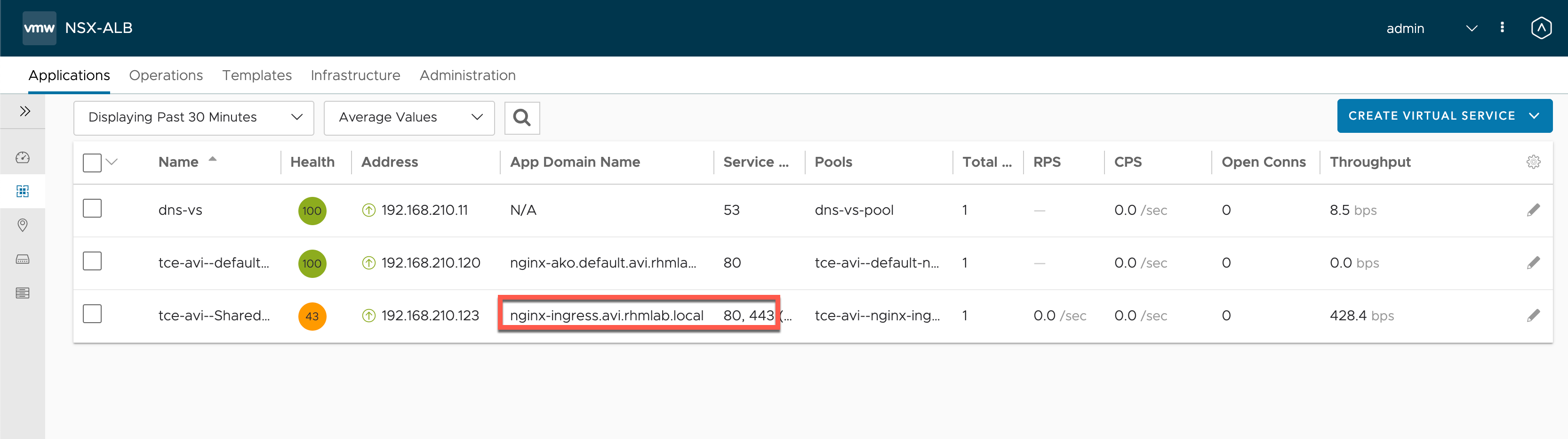Open the Average Values dropdown

[409, 117]
